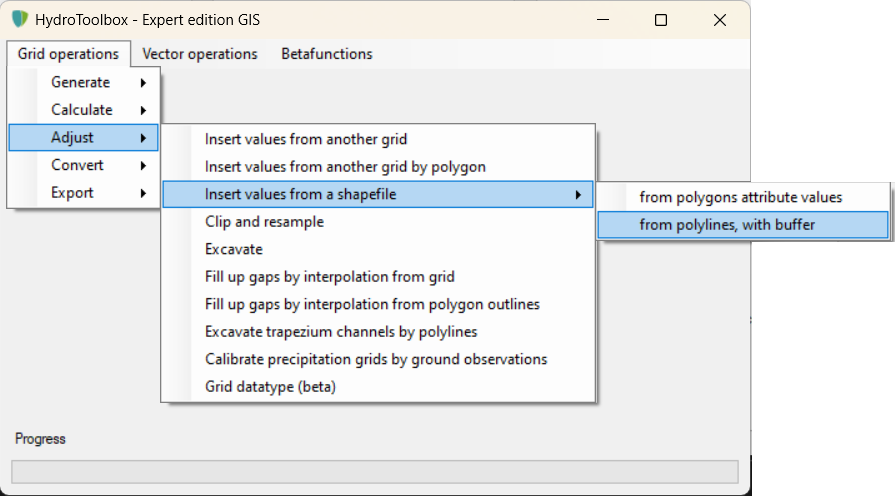Click the HydroToolbox app icon in title bar
This screenshot has height=496, width=895.
[20, 19]
